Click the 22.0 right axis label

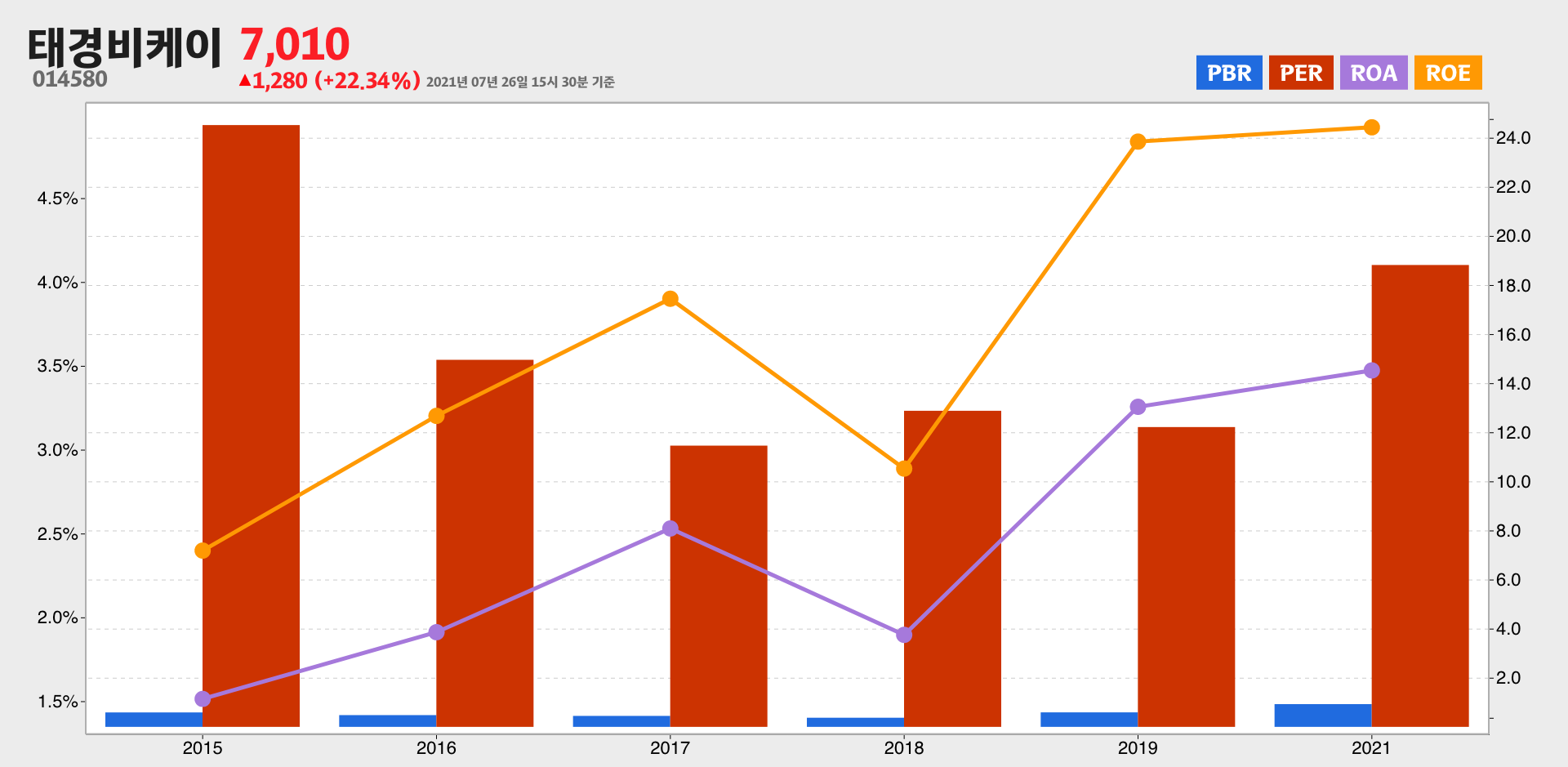(1513, 187)
